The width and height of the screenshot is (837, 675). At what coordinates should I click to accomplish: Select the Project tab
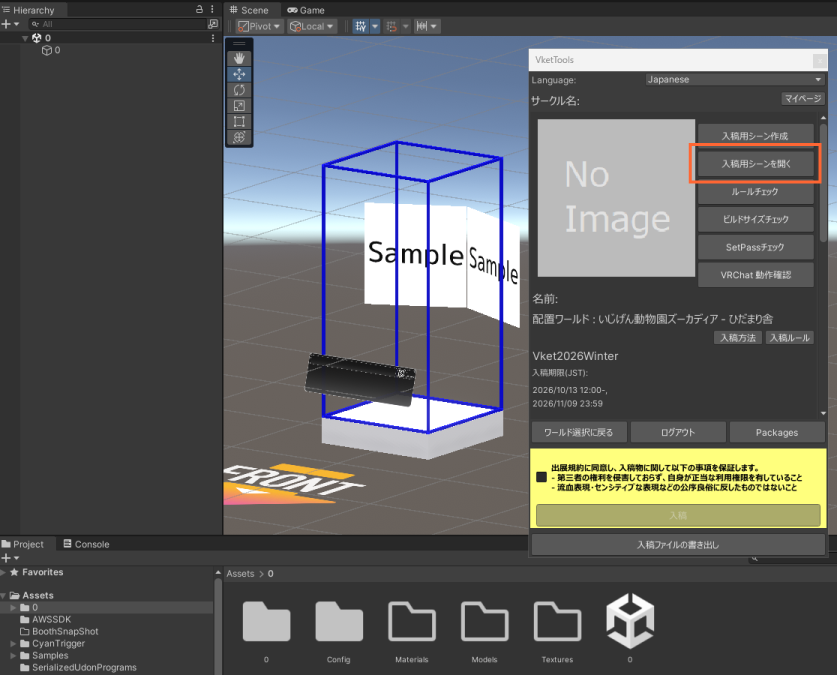[x=23, y=544]
